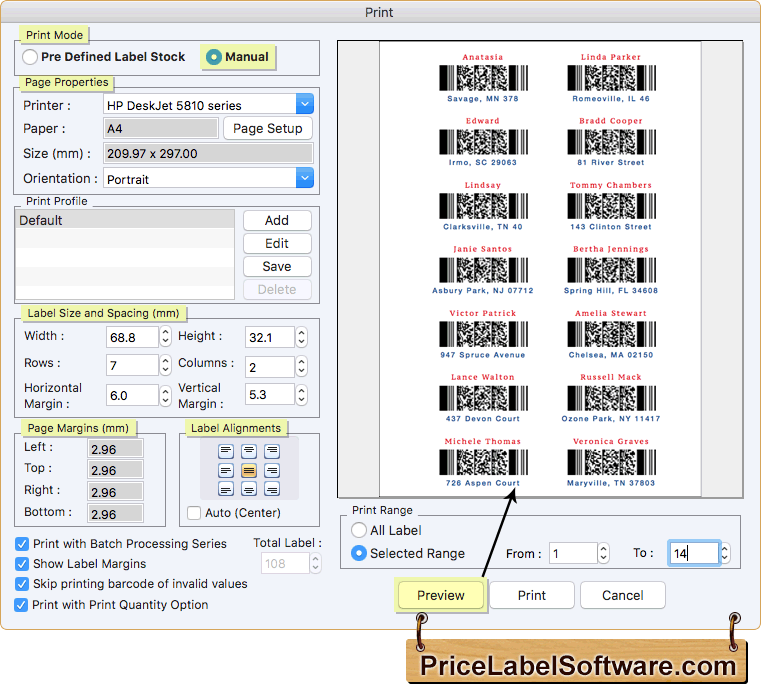Edit the selected print profile

coord(277,243)
